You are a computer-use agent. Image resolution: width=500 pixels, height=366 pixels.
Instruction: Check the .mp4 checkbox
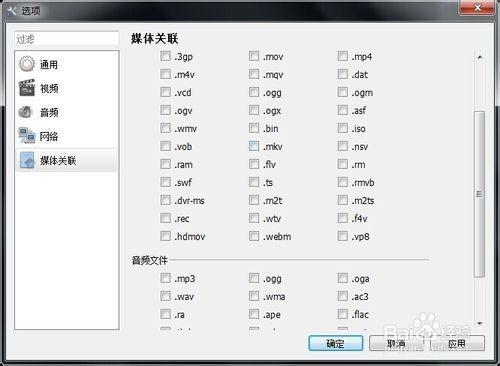click(343, 56)
